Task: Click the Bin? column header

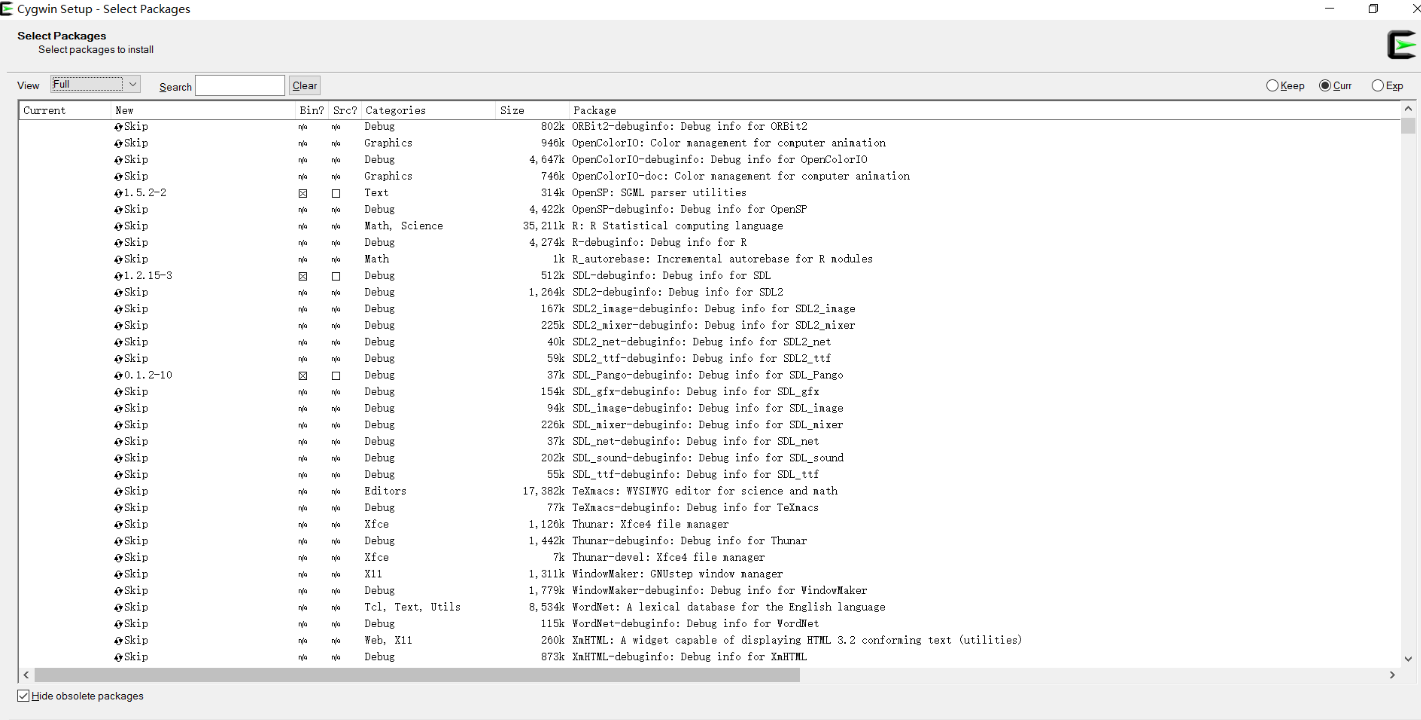Action: (312, 110)
